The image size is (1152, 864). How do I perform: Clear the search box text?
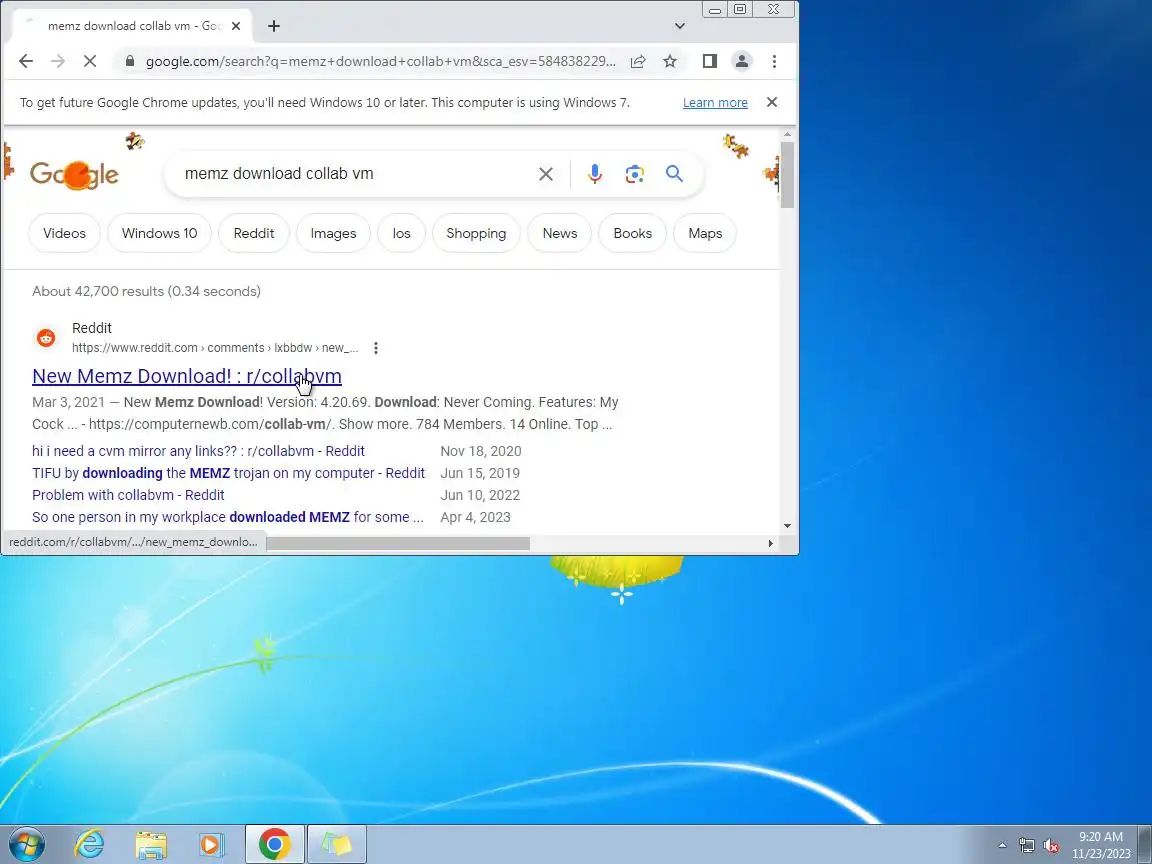546,174
